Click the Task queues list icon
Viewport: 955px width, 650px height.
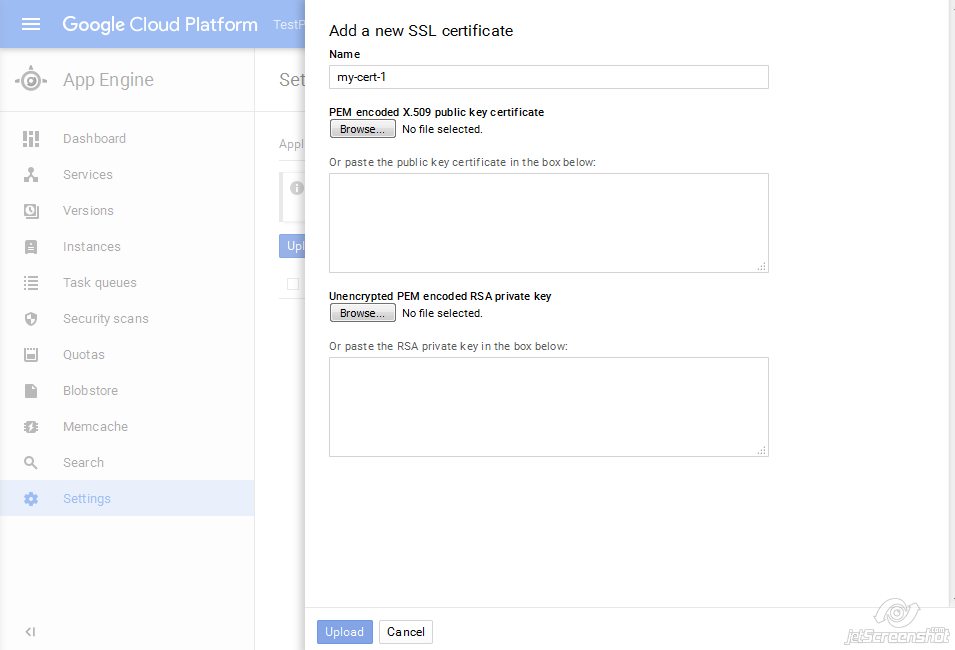31,283
